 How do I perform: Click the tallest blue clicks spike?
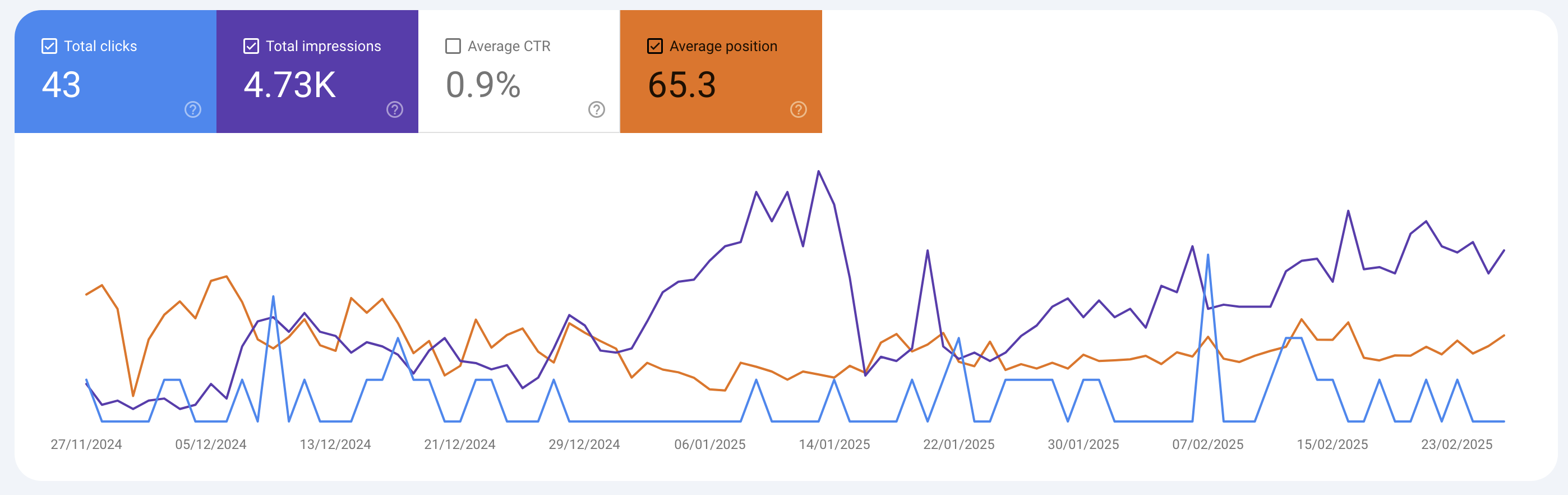(1207, 255)
